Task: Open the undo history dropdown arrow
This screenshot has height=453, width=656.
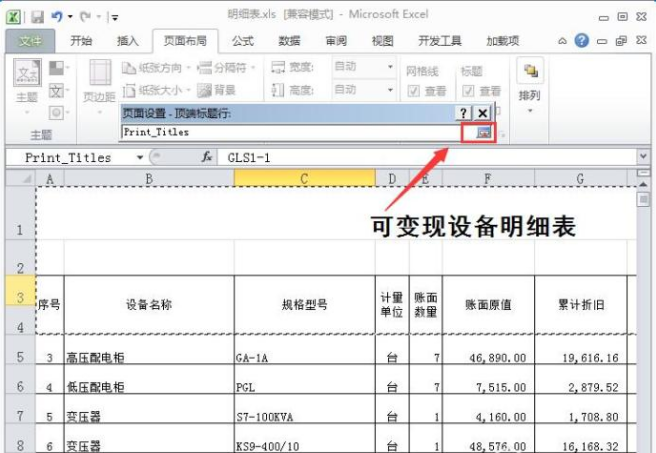Action: [70, 17]
